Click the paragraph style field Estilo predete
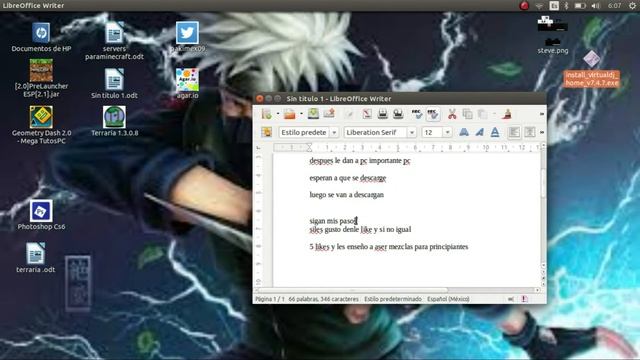The height and width of the screenshot is (360, 640). pos(304,132)
